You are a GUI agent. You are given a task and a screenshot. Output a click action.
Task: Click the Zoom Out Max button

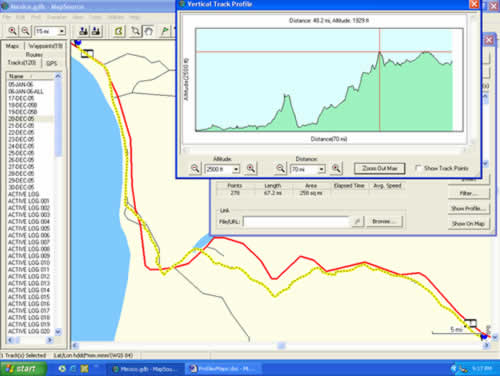[380, 168]
